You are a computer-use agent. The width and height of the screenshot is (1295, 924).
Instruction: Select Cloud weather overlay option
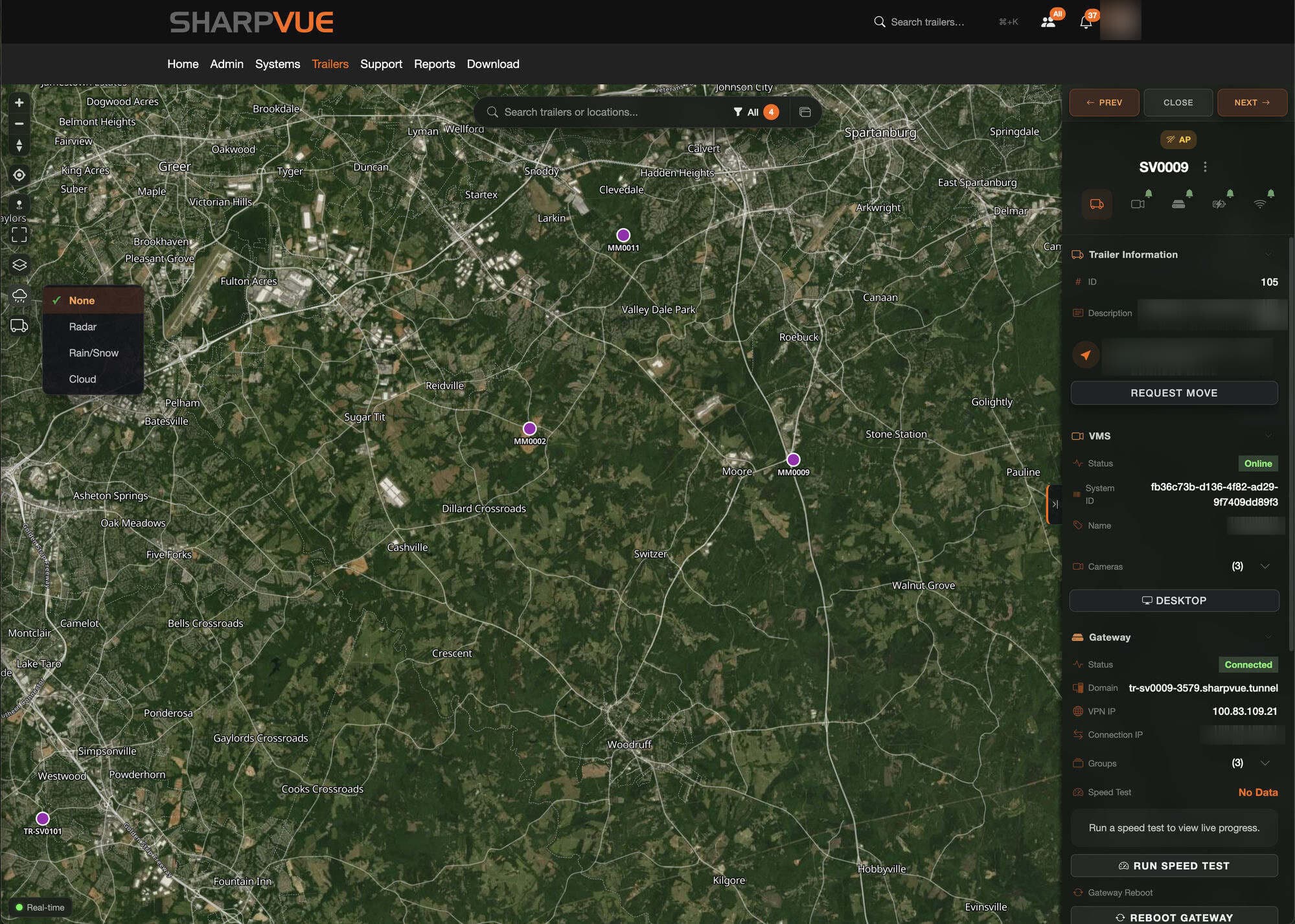(x=93, y=379)
